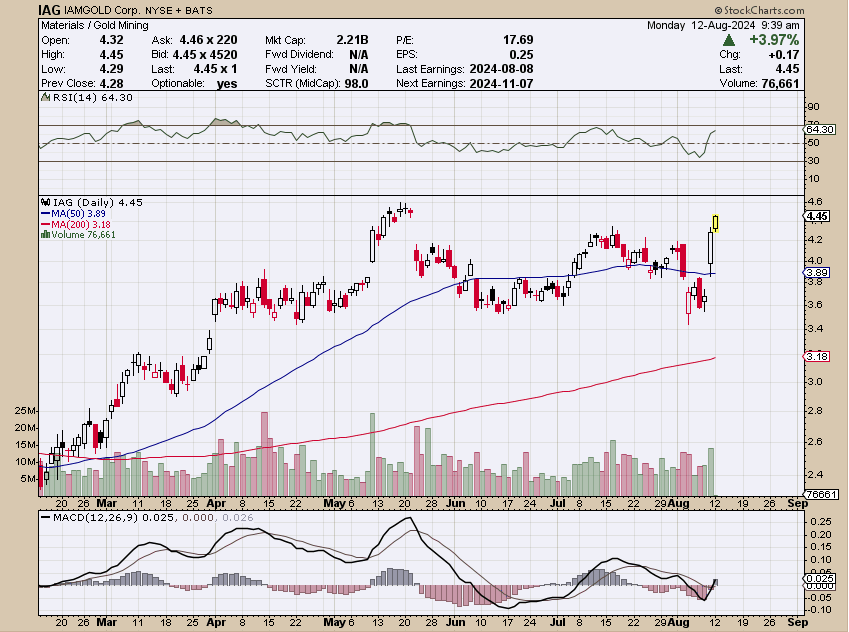The height and width of the screenshot is (632, 849).
Task: Click the RSI(14) legend line icon
Action: 45,97
